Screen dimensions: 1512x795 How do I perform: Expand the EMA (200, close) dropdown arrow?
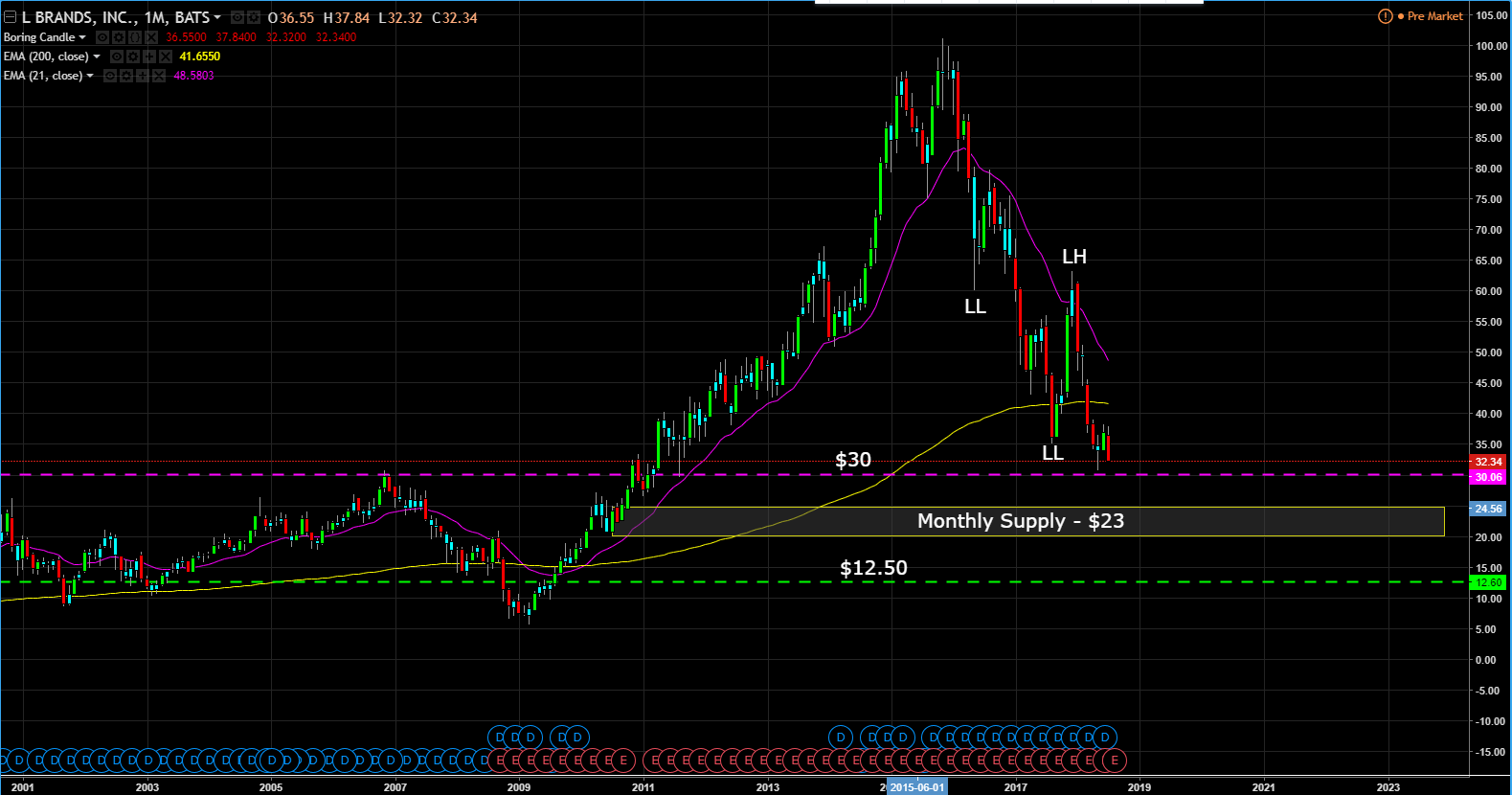[97, 57]
